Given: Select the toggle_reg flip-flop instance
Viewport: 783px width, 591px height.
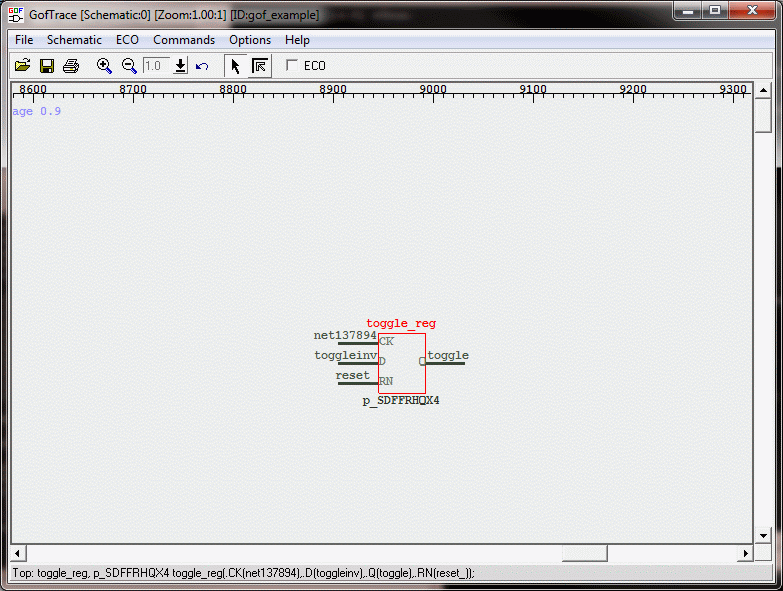Looking at the screenshot, I should coord(402,363).
